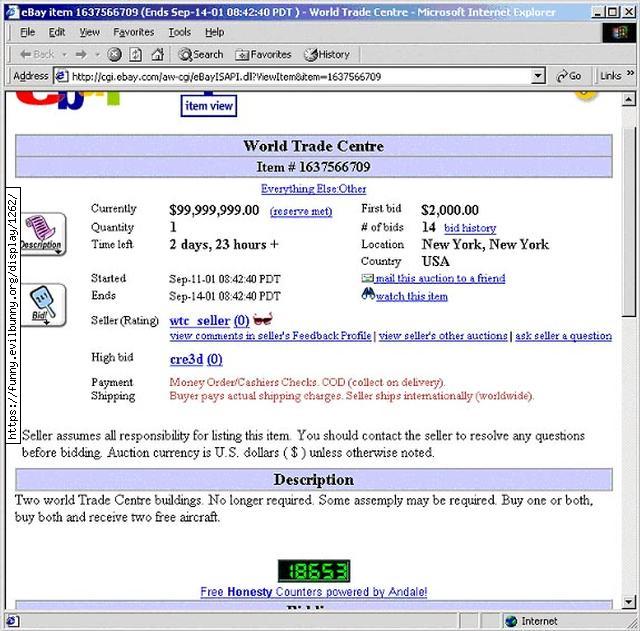The height and width of the screenshot is (631, 640).
Task: Open the Help menu
Action: (214, 32)
